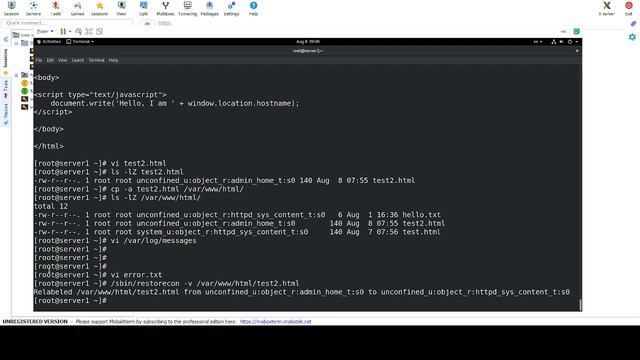Launch the MultiExec toolbar icon
The image size is (640, 360).
pos(165,8)
